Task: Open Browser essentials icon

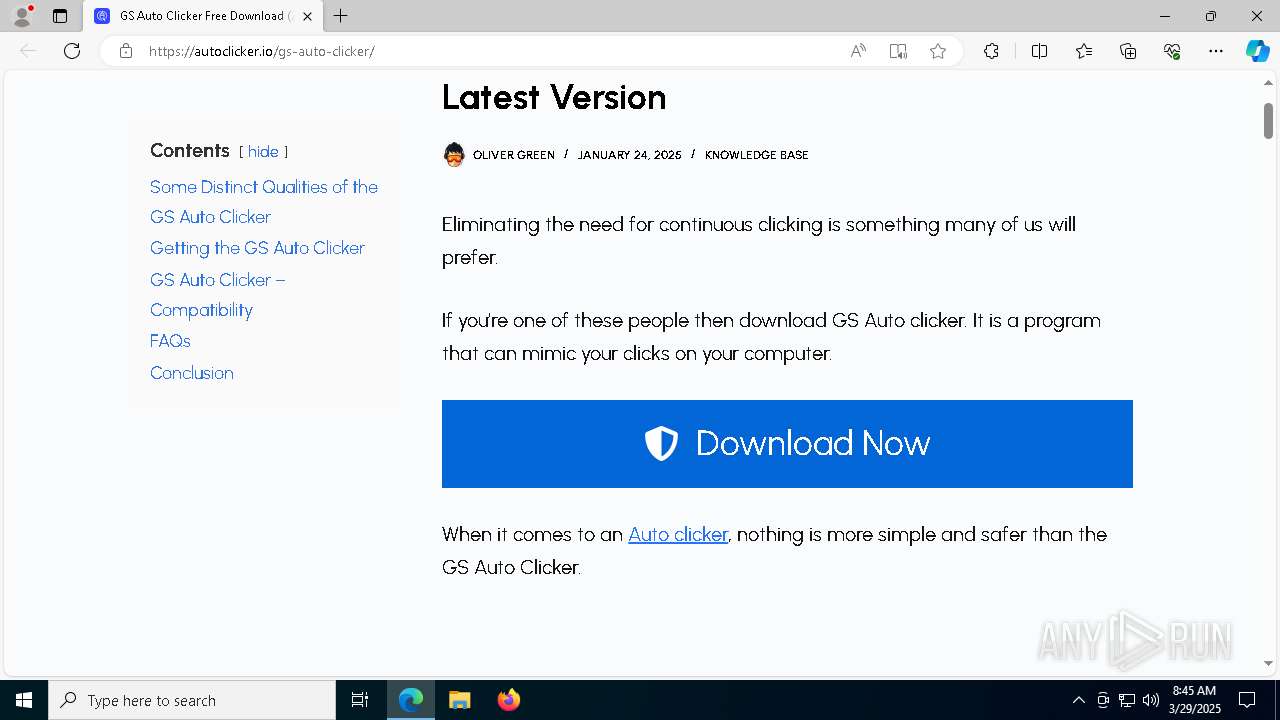Action: pyautogui.click(x=1172, y=51)
